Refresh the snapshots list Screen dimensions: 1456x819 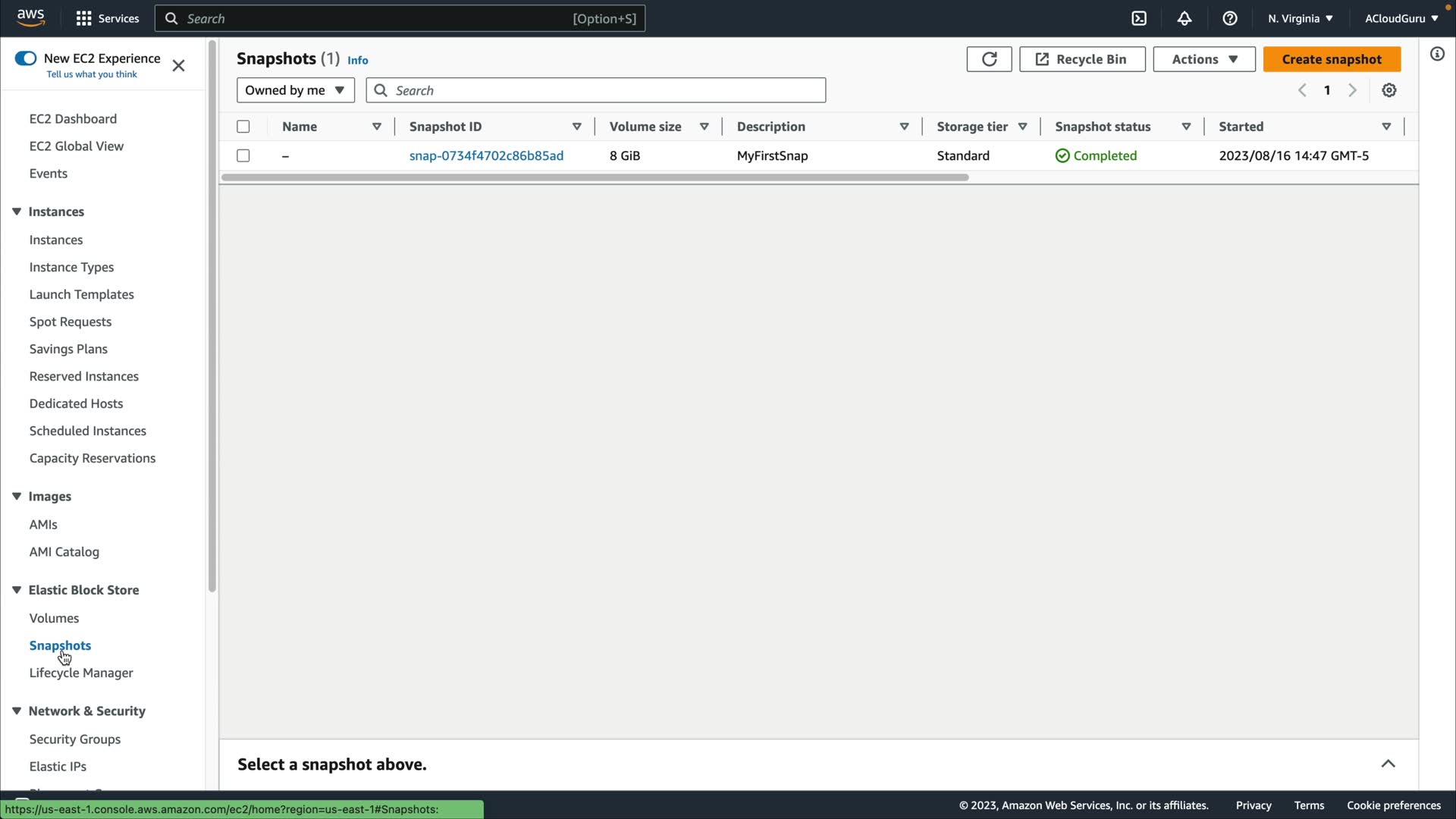pyautogui.click(x=989, y=59)
